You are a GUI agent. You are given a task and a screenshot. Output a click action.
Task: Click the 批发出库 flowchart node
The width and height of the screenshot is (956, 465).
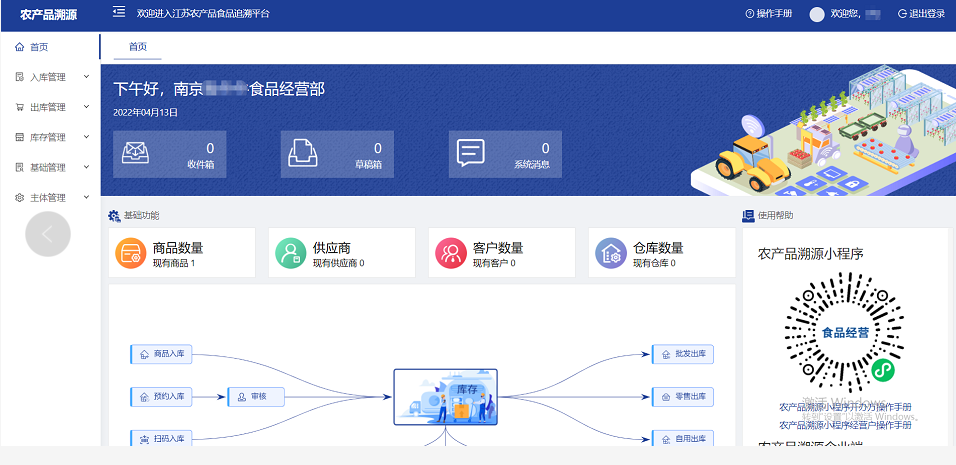click(x=683, y=355)
